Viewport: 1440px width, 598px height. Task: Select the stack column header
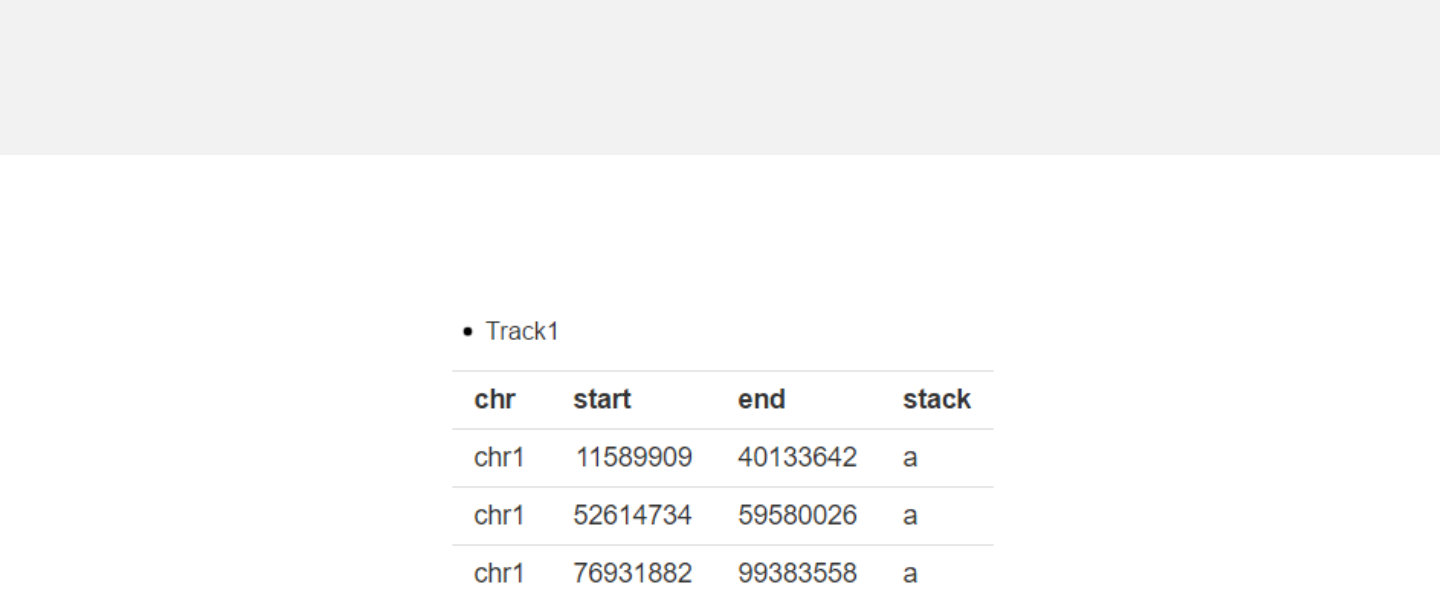937,399
